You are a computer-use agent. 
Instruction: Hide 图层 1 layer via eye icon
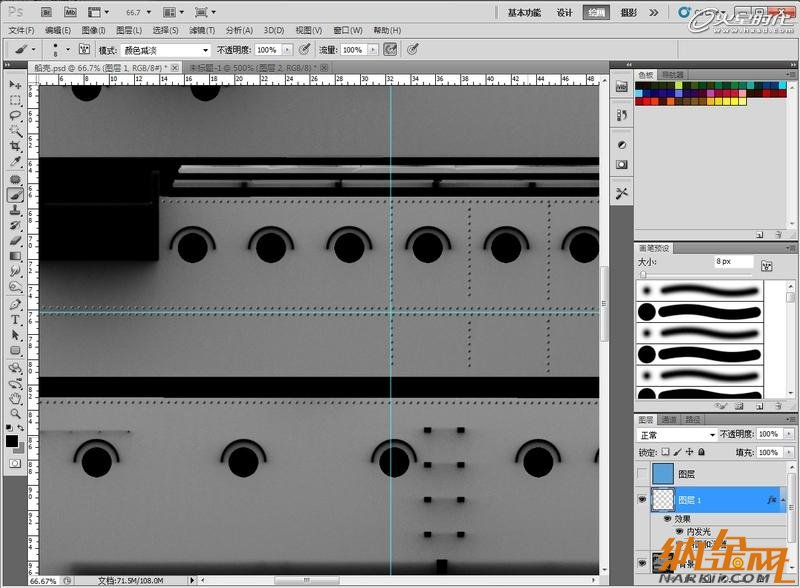click(x=642, y=500)
